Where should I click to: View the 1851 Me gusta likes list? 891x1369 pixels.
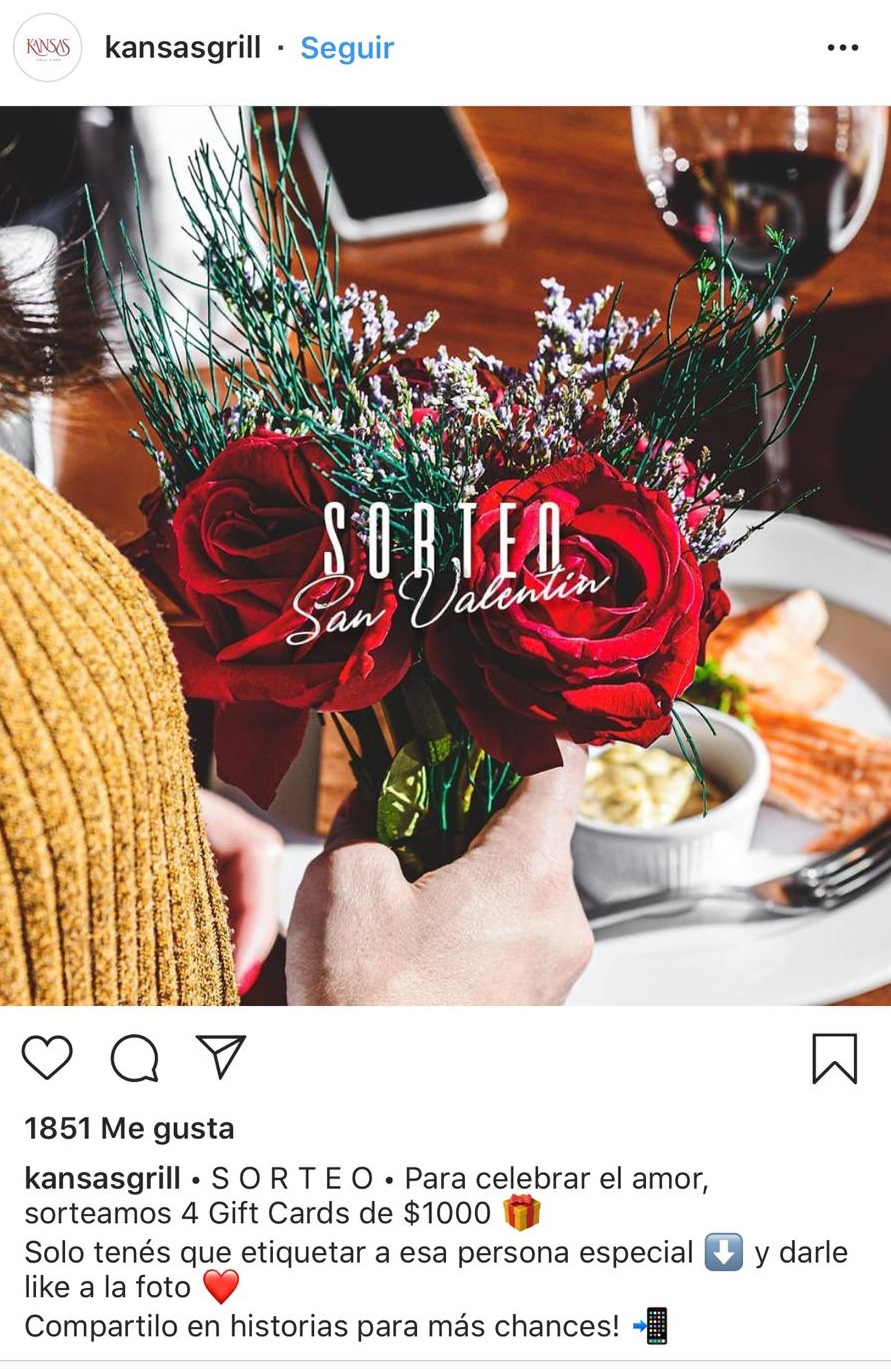click(x=129, y=1129)
